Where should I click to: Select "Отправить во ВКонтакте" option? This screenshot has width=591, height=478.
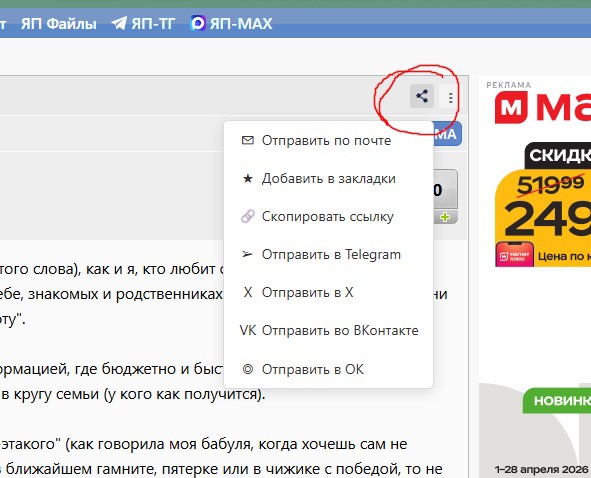pyautogui.click(x=329, y=331)
